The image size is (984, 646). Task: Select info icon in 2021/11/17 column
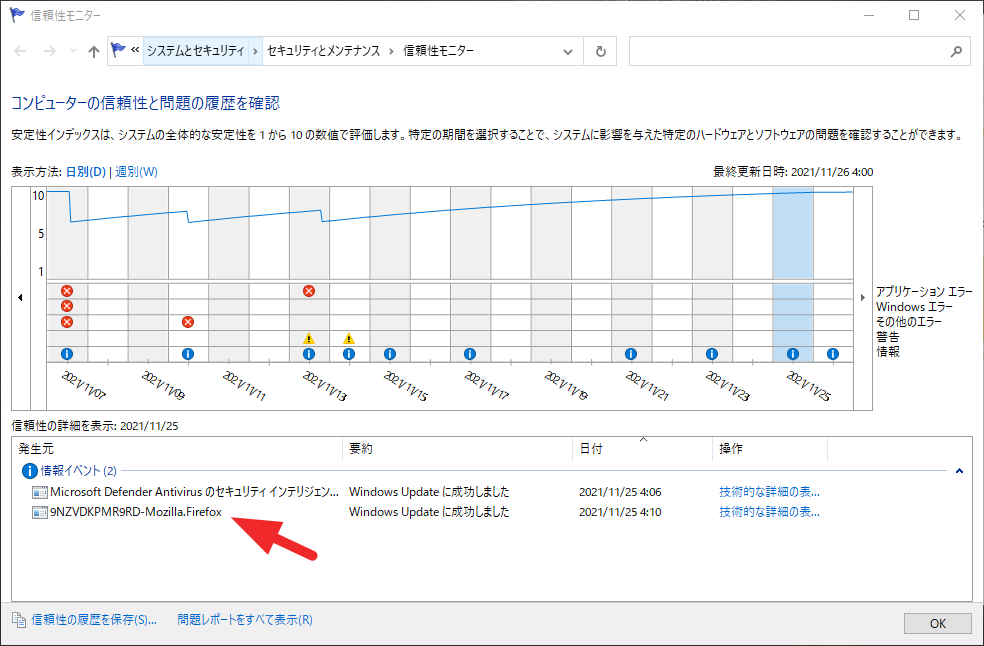(x=470, y=354)
